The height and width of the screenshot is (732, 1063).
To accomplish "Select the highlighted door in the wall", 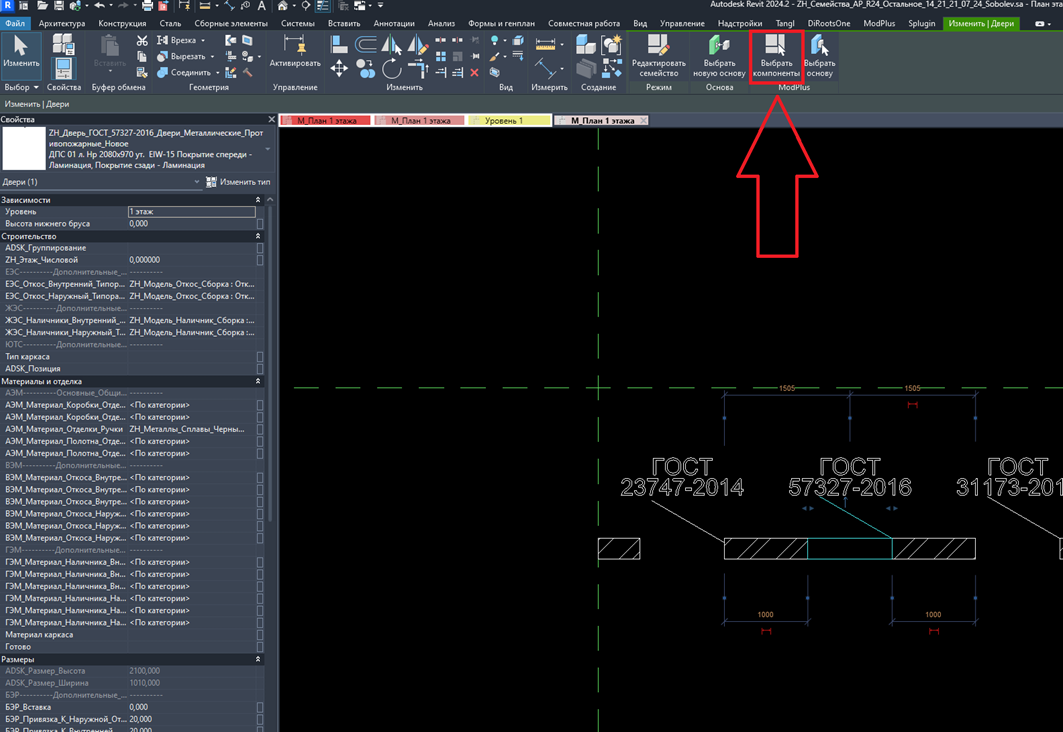I will tap(849, 549).
